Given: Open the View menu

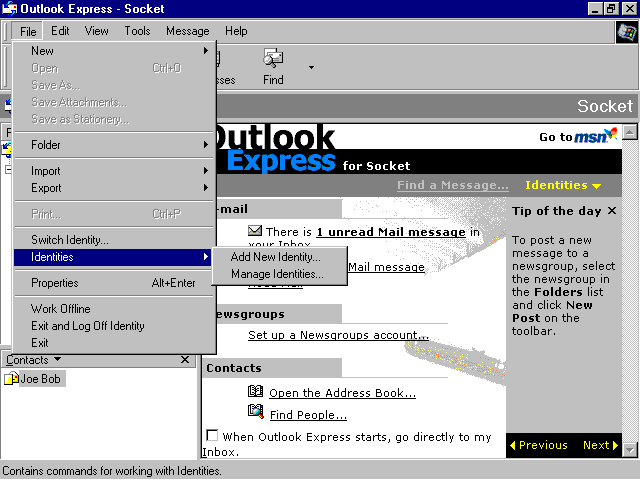Looking at the screenshot, I should coord(96,31).
